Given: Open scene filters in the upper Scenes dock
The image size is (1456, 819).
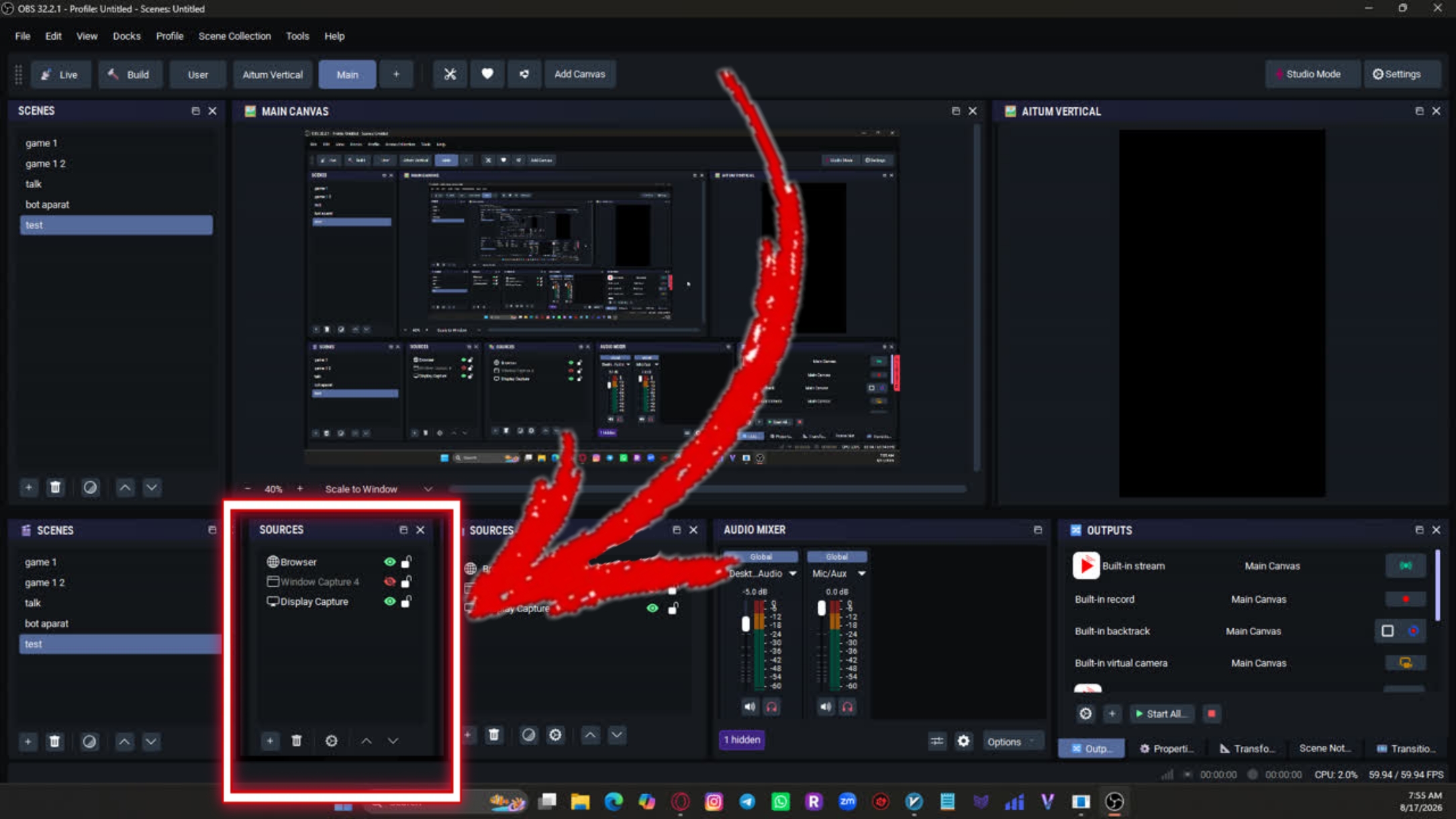Looking at the screenshot, I should (90, 487).
